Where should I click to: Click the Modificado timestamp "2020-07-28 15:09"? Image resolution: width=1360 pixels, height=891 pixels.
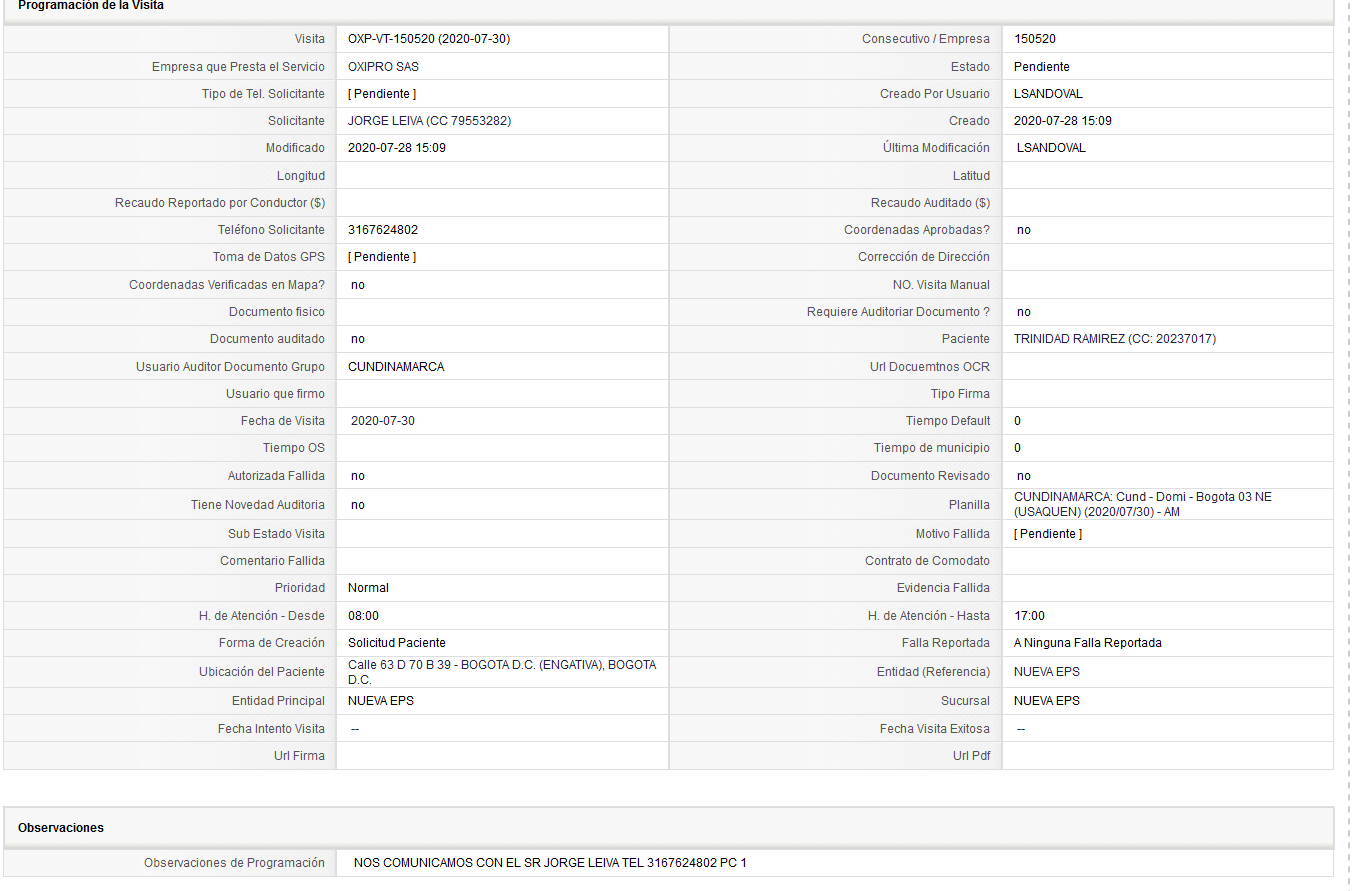[x=396, y=148]
